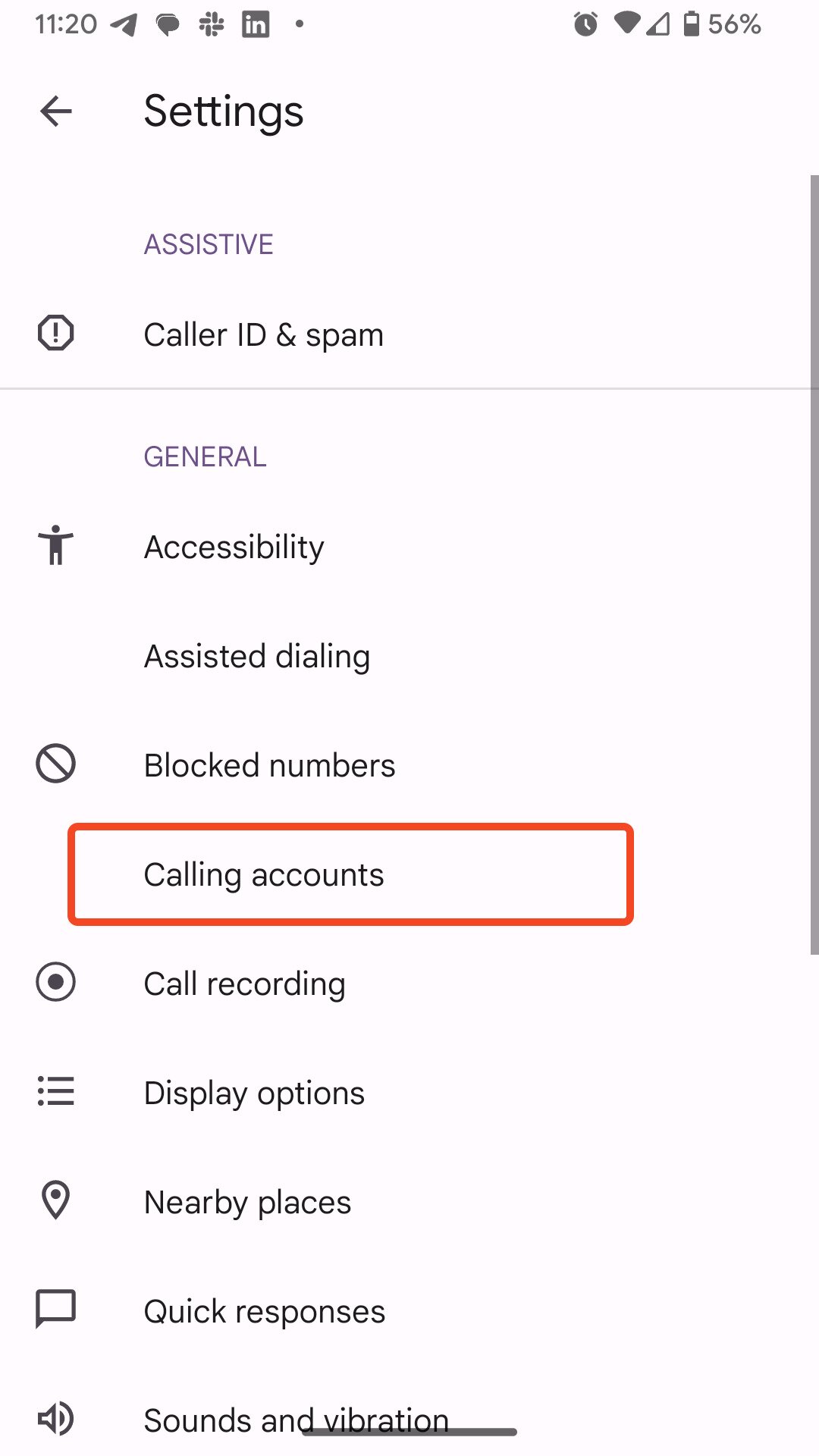Tap the Caller ID warning icon
Viewport: 819px width, 1456px height.
pos(55,333)
